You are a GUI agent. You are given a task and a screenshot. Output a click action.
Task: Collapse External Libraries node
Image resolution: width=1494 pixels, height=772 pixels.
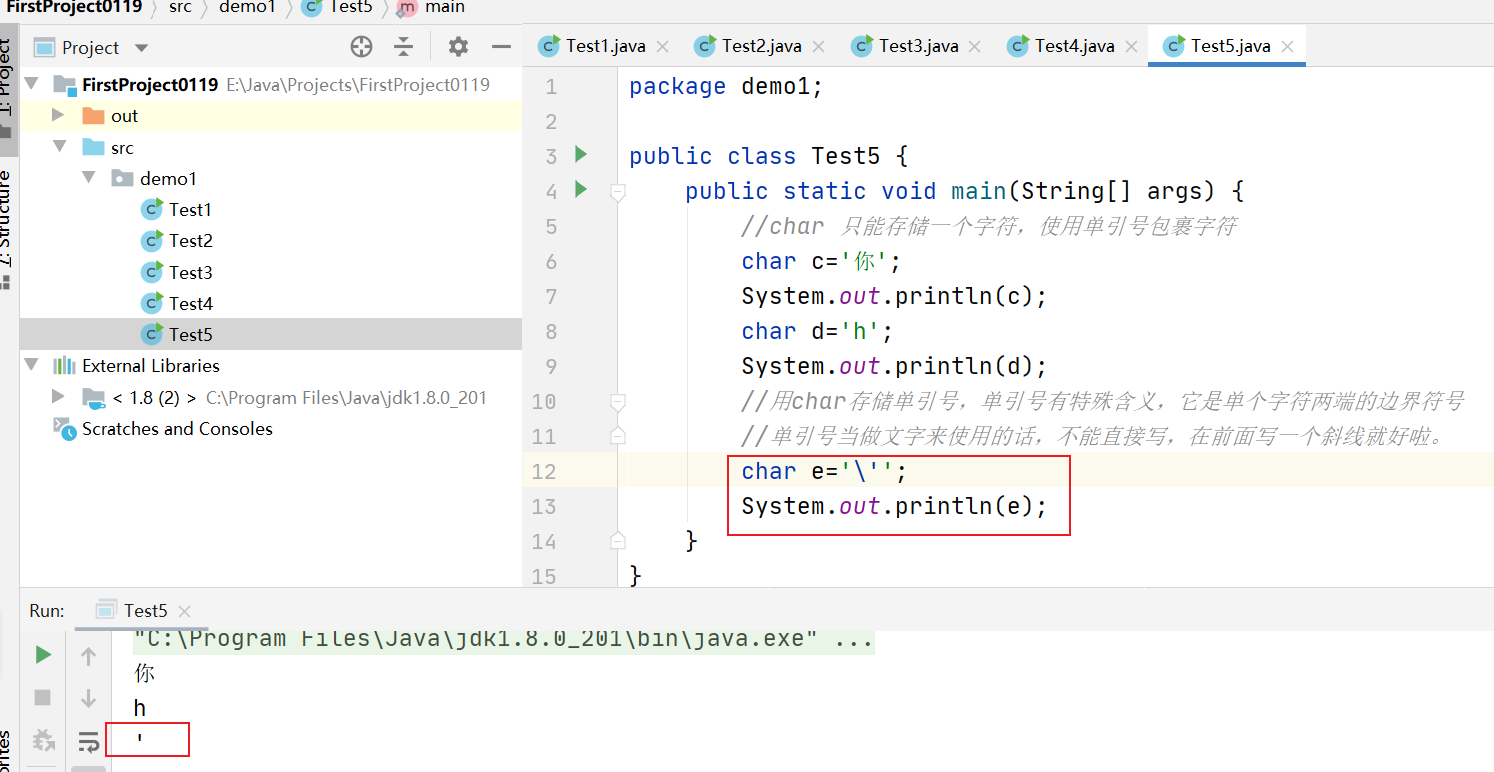click(x=30, y=365)
